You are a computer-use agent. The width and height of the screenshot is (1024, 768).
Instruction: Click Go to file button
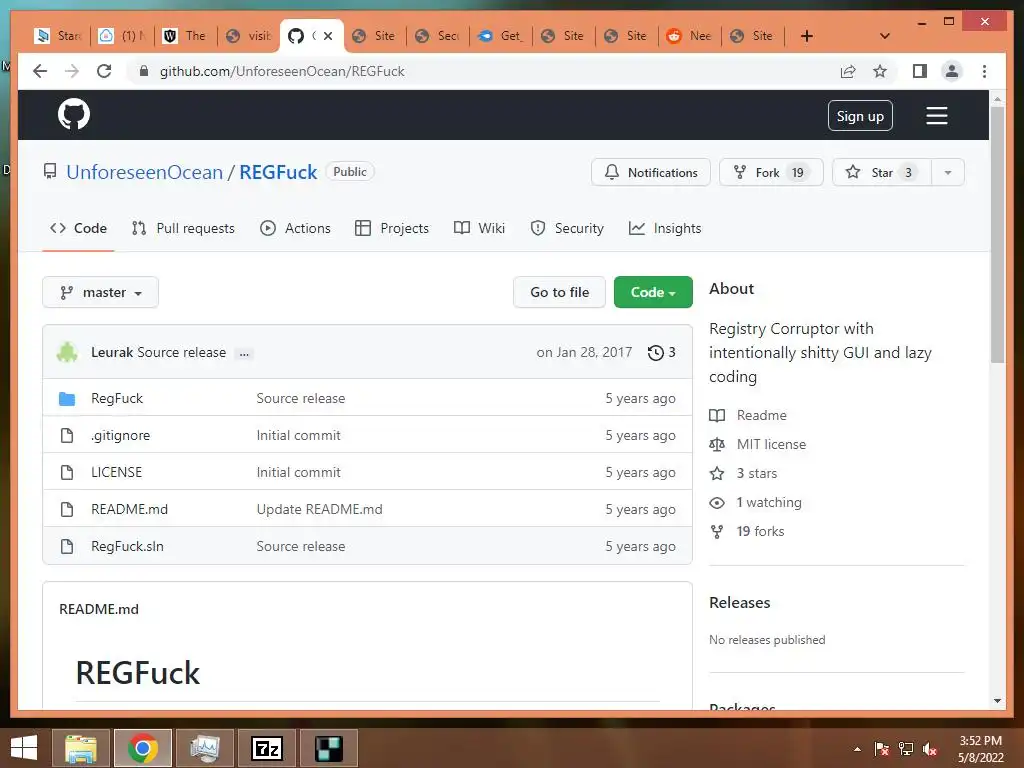[559, 293]
